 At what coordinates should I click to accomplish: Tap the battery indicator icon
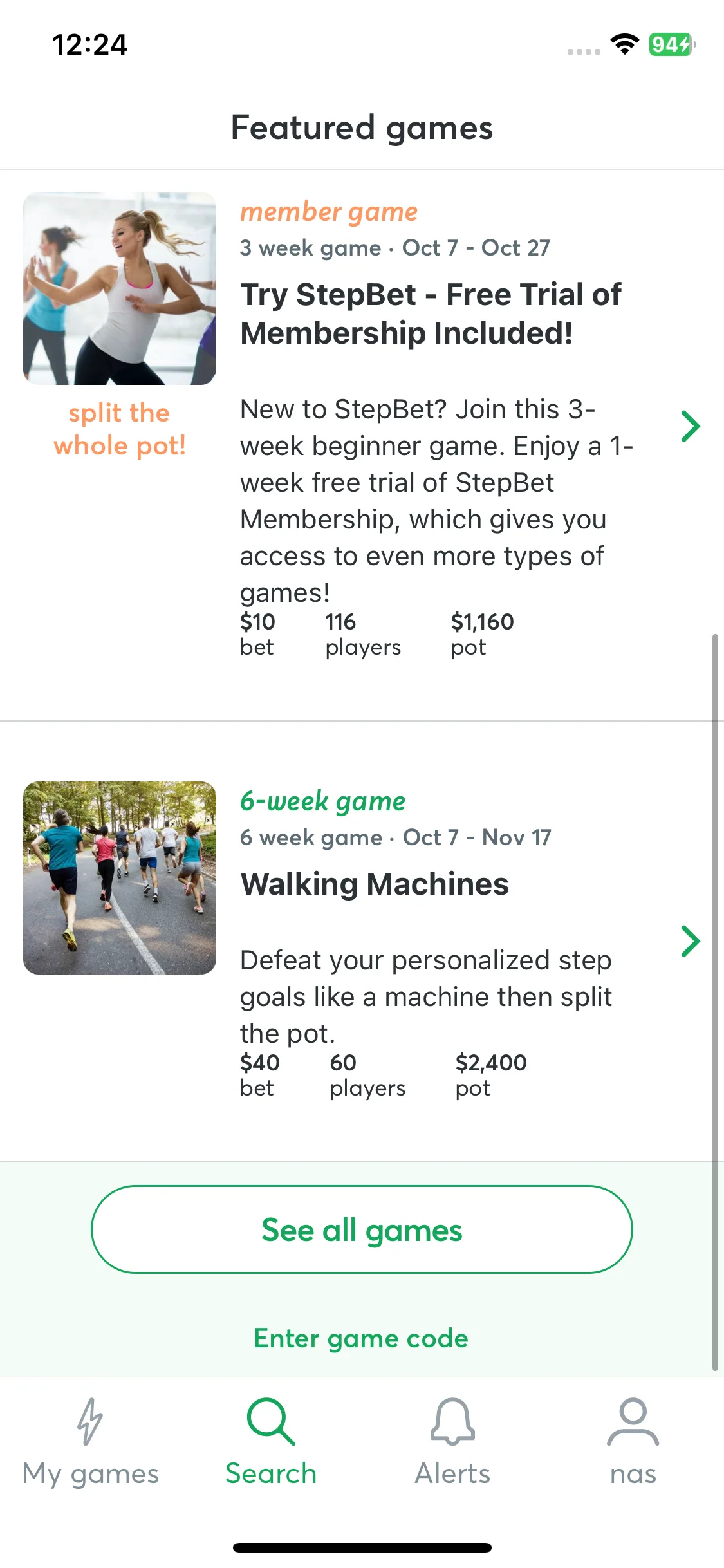click(x=673, y=44)
